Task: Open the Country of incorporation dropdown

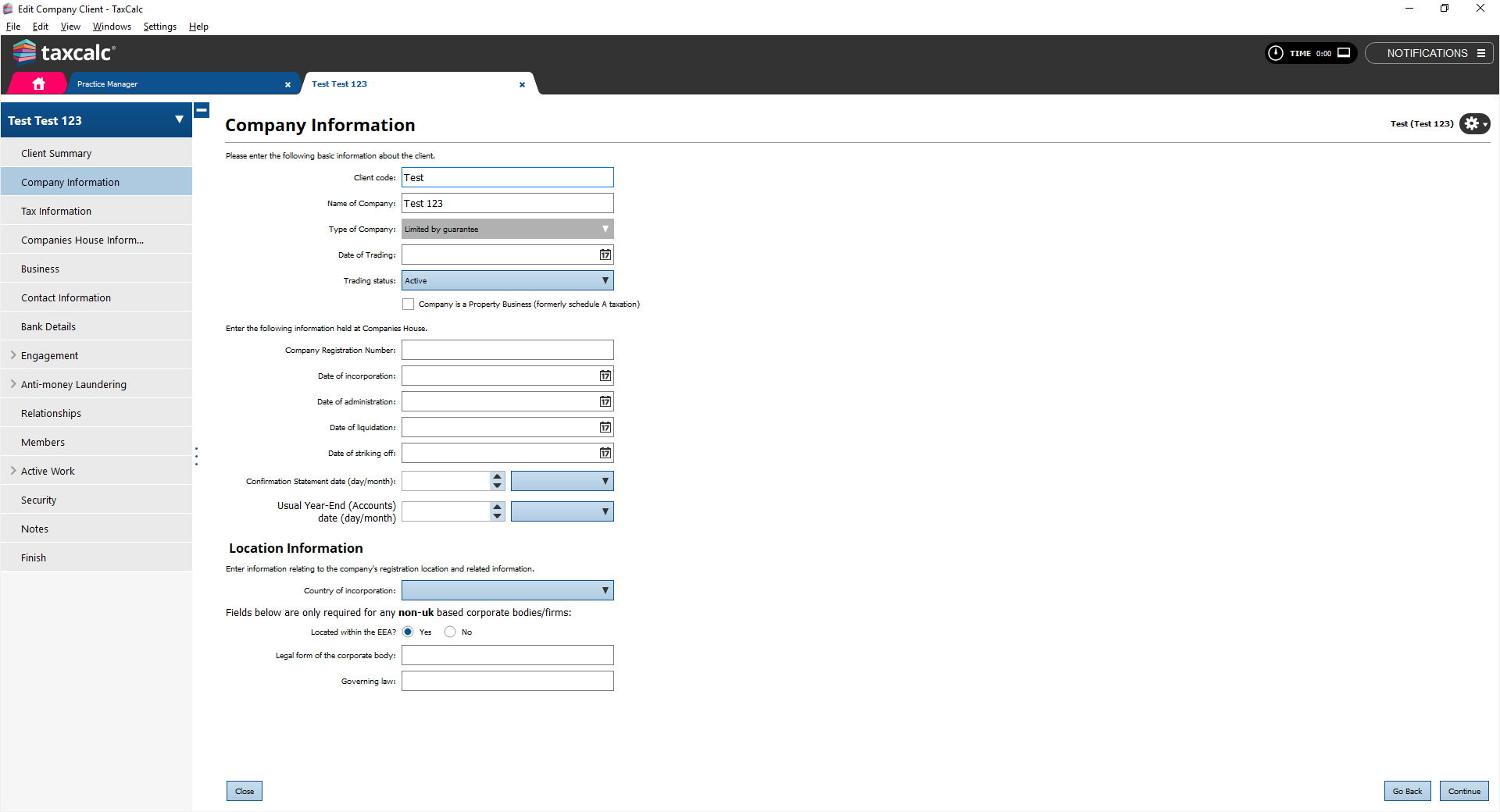Action: [x=507, y=591]
